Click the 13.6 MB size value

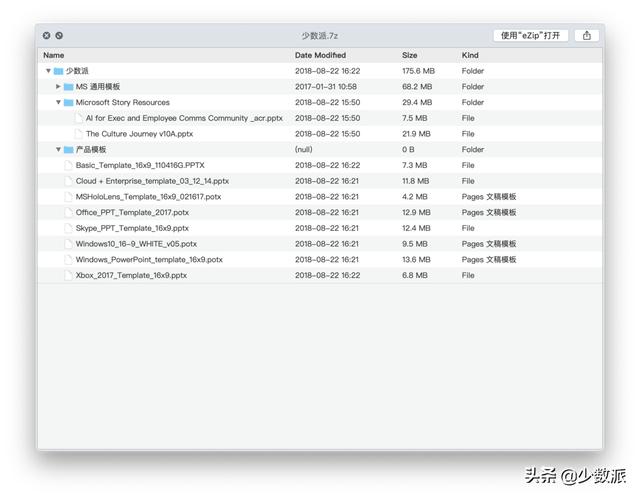point(416,260)
